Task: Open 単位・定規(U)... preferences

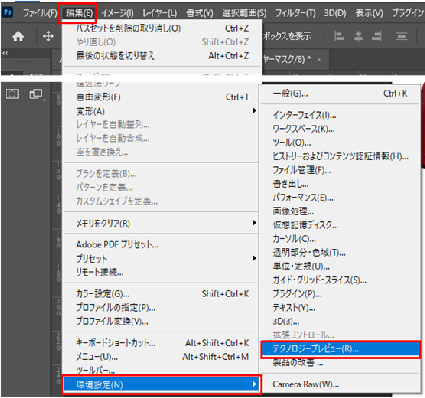Action: (x=340, y=266)
